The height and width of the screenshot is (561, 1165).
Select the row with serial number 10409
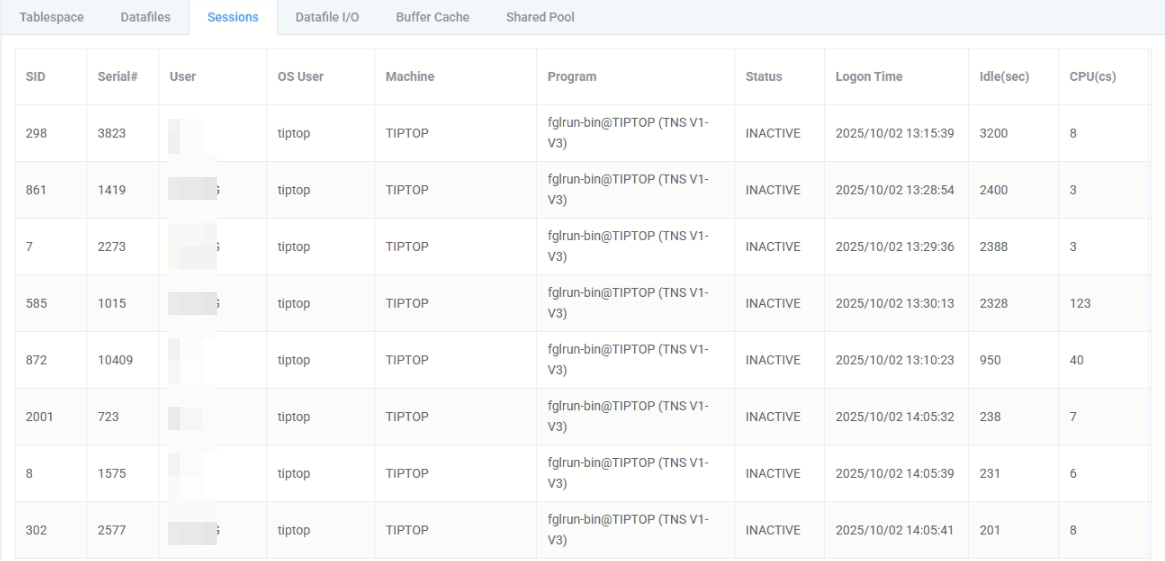click(x=116, y=360)
